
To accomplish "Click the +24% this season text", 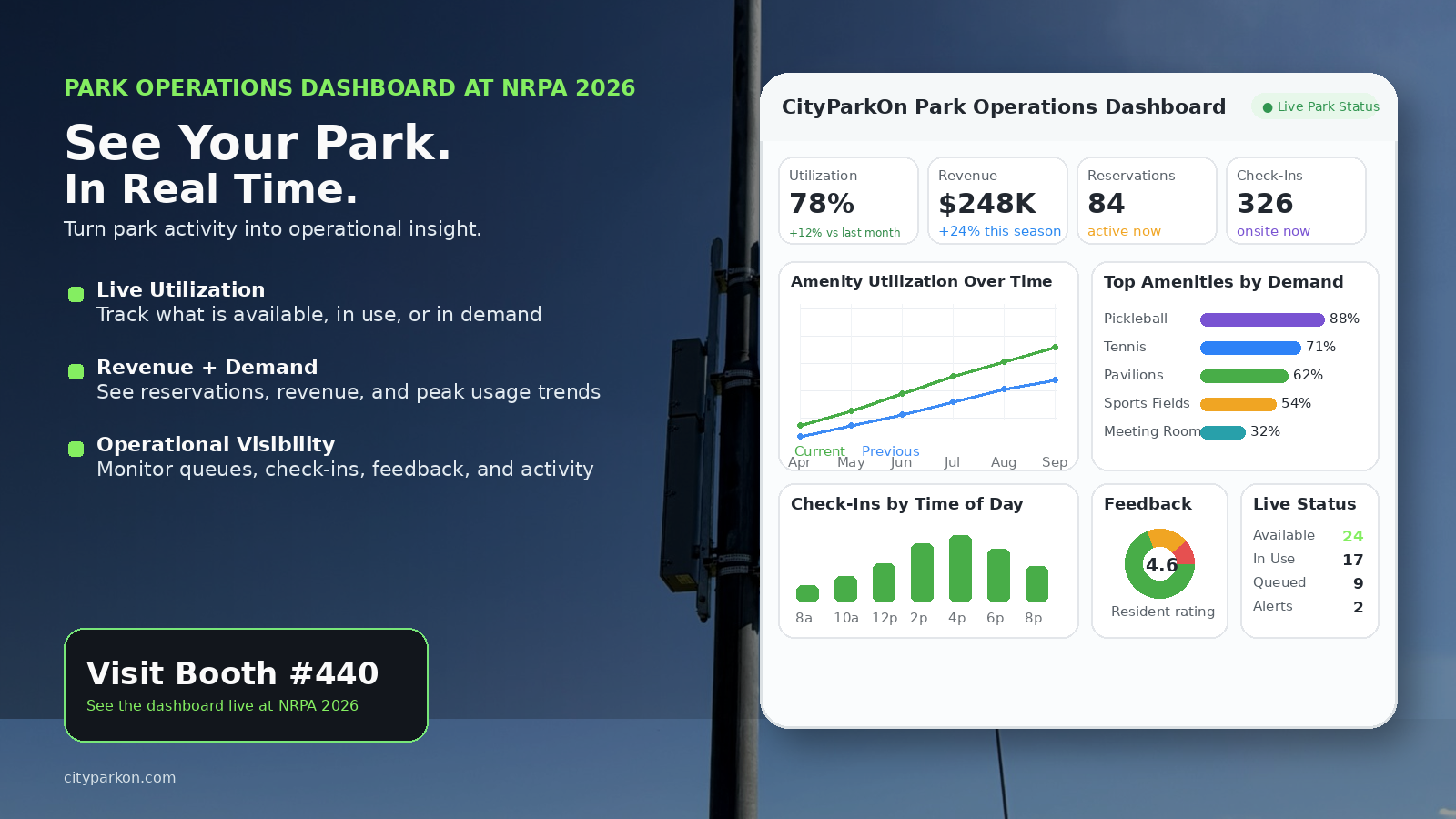I will coord(1000,231).
